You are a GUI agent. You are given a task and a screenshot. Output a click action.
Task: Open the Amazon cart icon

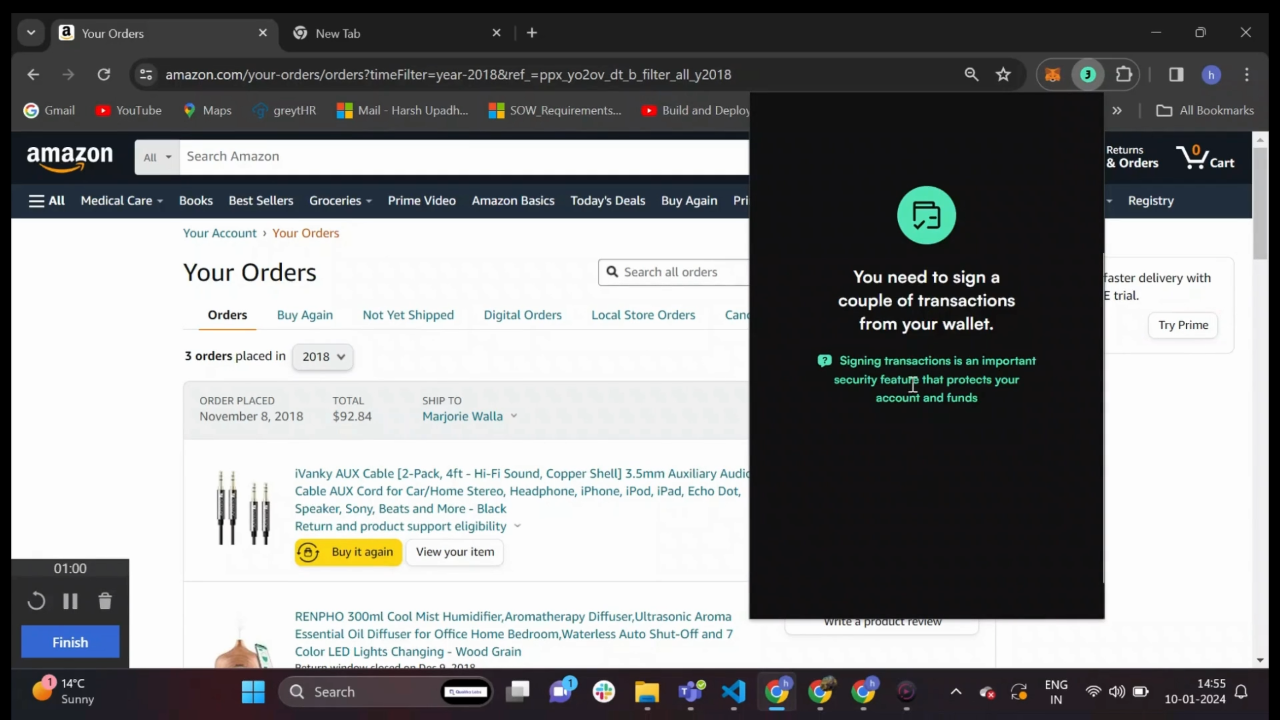[x=1205, y=157]
